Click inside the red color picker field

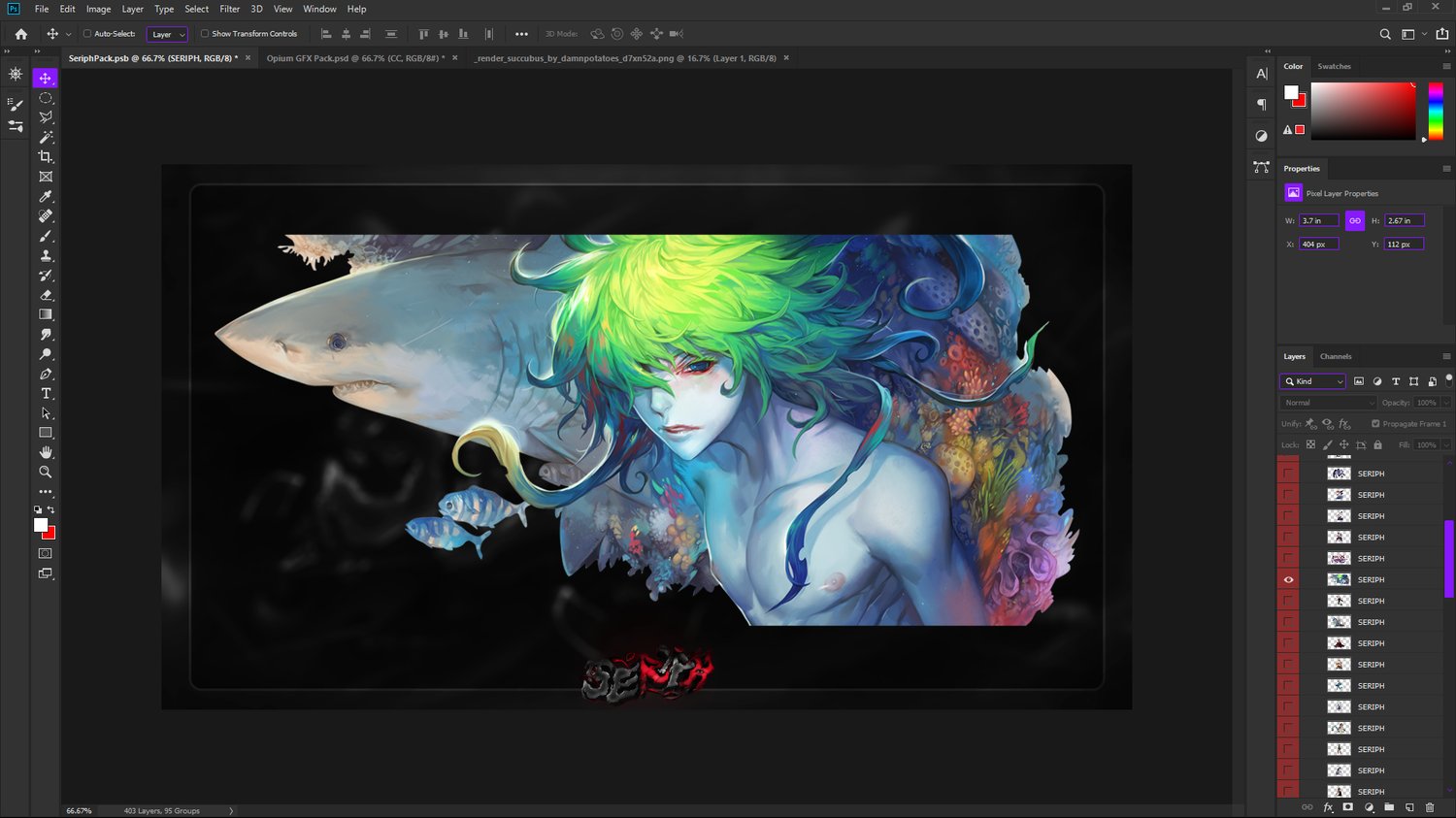(1363, 111)
